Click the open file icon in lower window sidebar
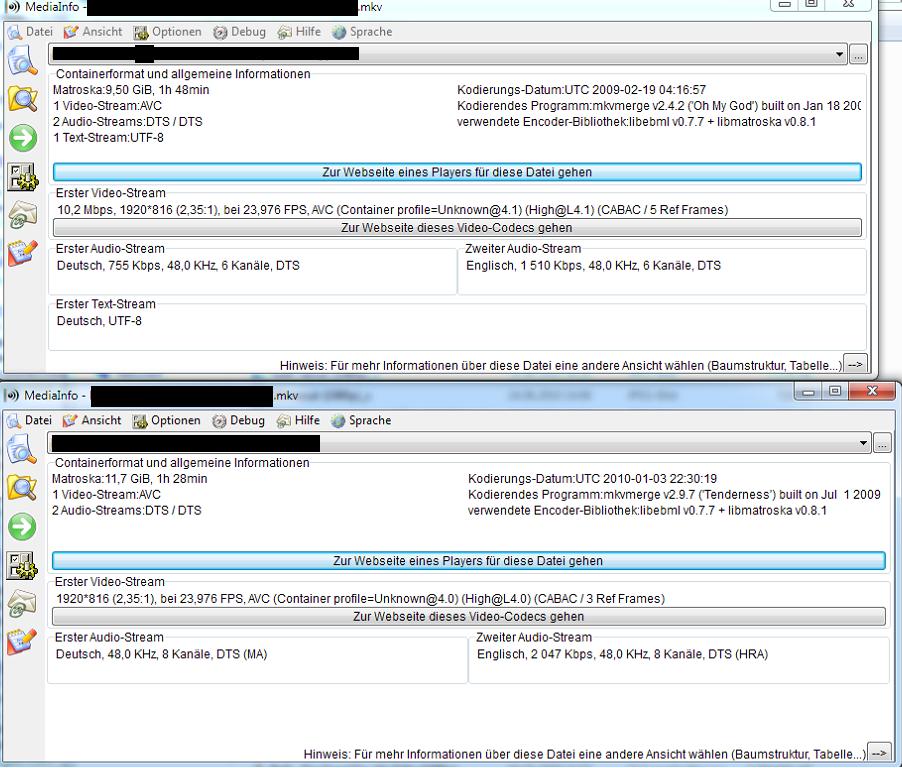 coord(22,450)
